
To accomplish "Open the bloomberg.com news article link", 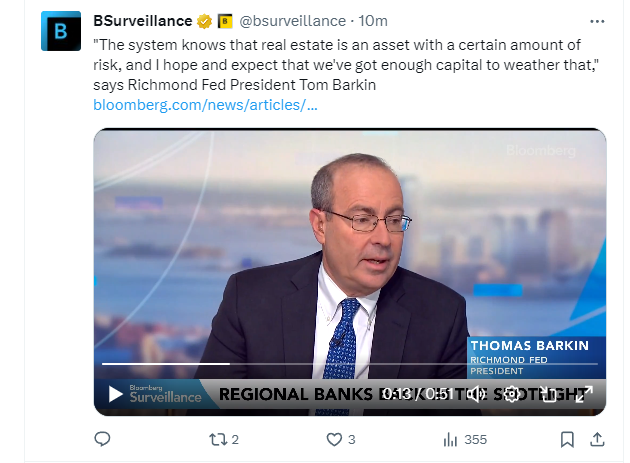I will click(205, 104).
